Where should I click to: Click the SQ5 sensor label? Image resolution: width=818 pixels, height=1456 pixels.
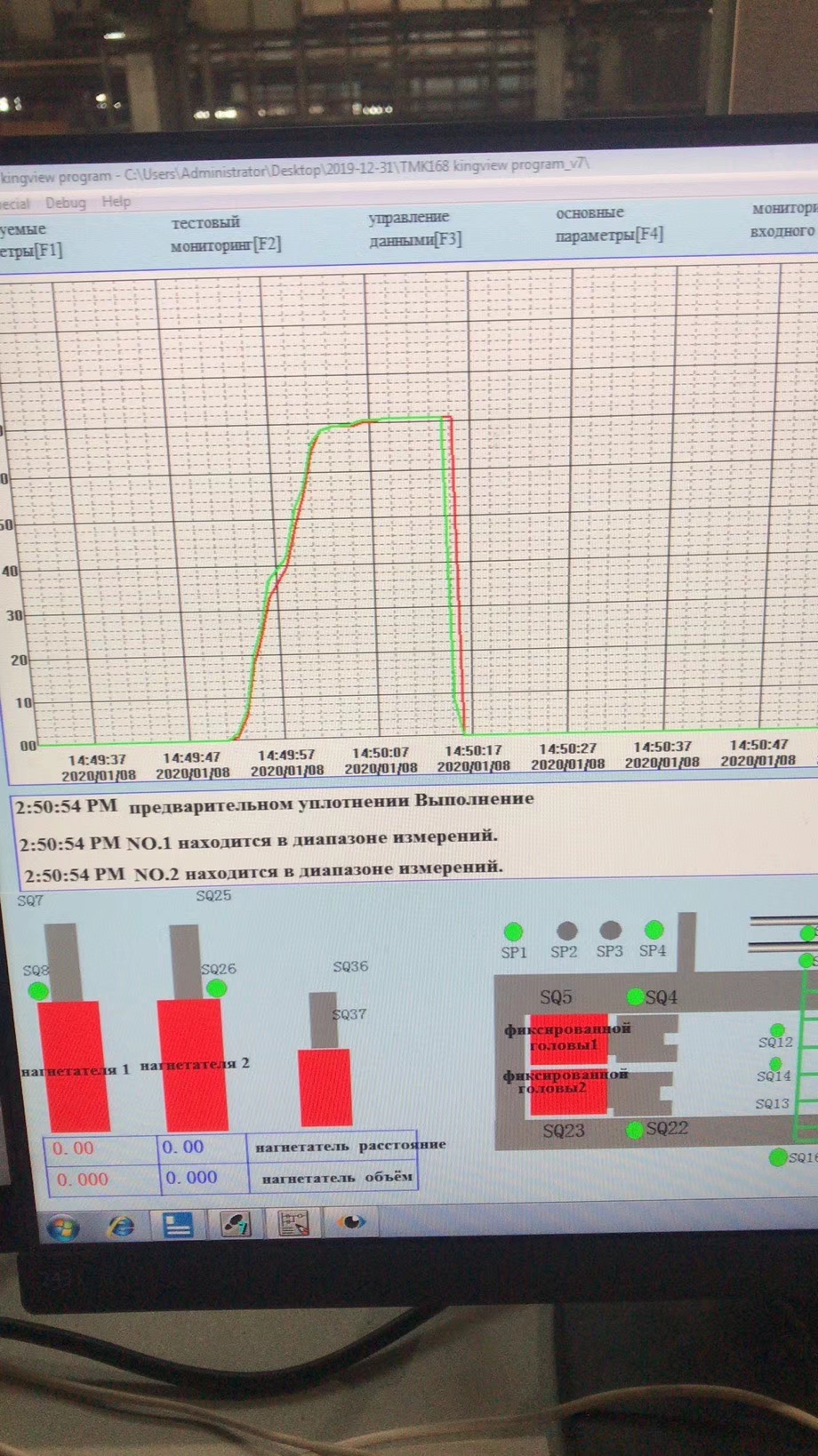point(557,997)
